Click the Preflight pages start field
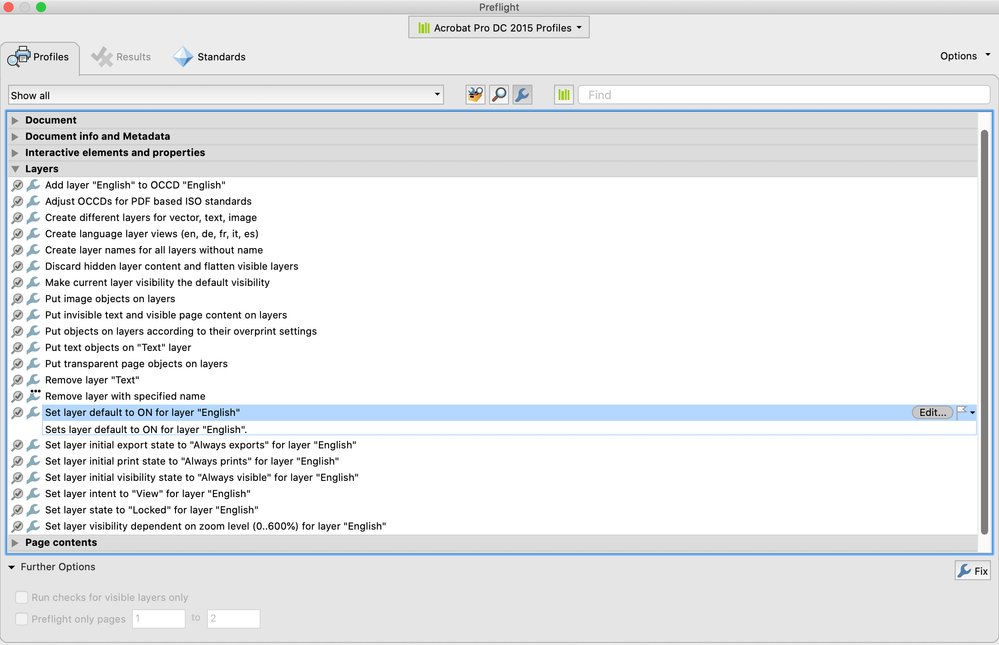This screenshot has height=645, width=999. click(159, 618)
